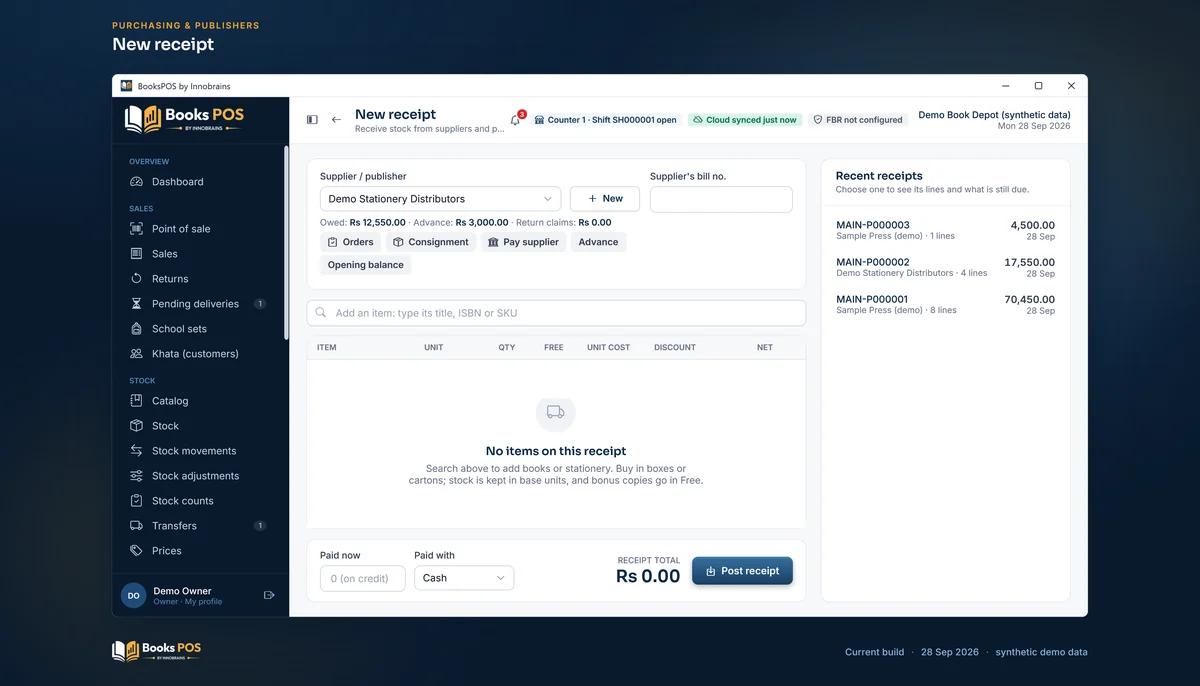This screenshot has height=686, width=1200.
Task: Click the DISCOUNT column header
Action: click(x=675, y=347)
